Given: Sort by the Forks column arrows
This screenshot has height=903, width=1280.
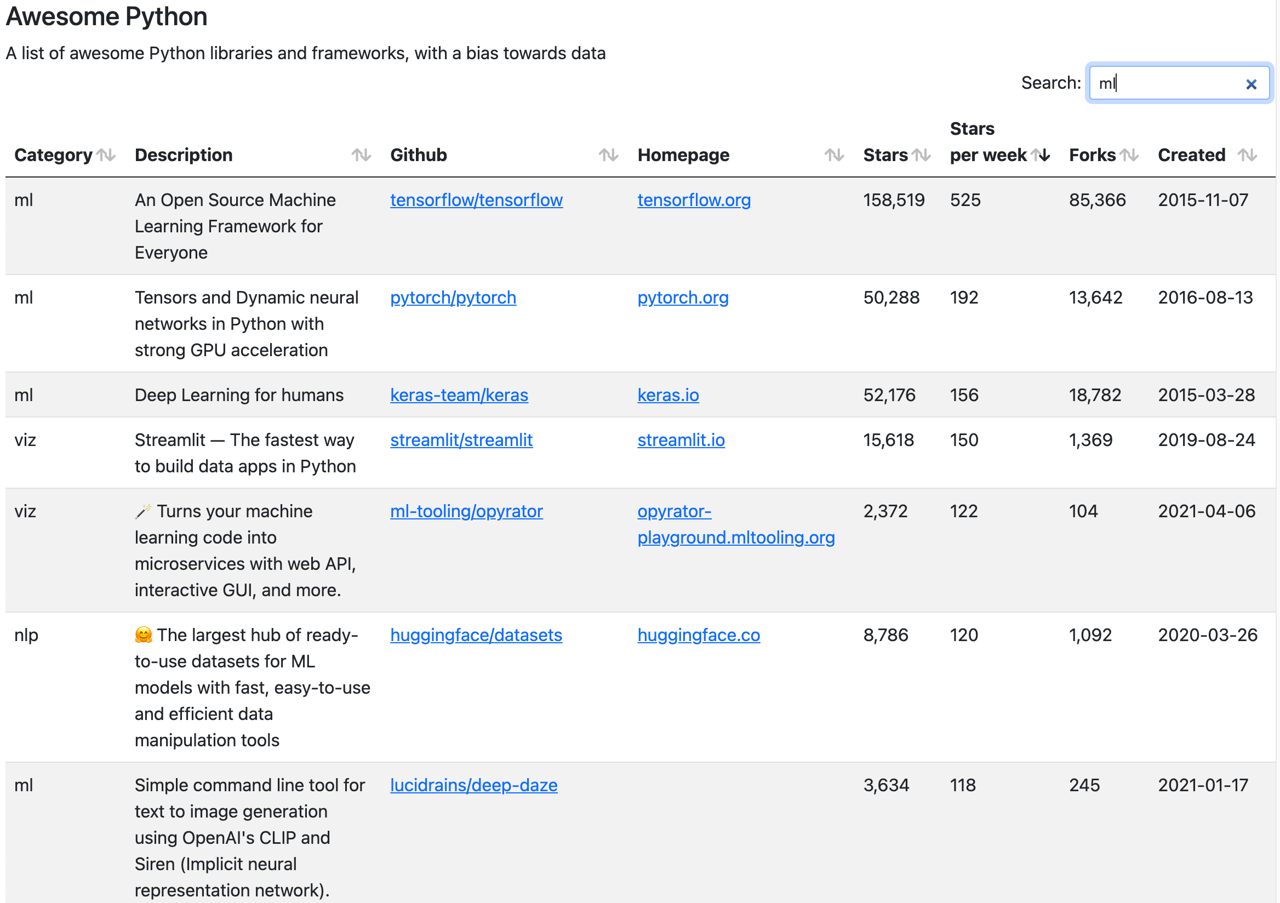Looking at the screenshot, I should pos(1129,155).
